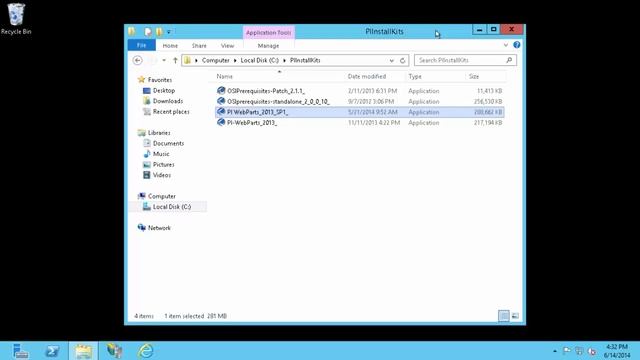Screen dimensions: 640x360
Task: Expand the ribbon with the chevron
Action: (506, 45)
